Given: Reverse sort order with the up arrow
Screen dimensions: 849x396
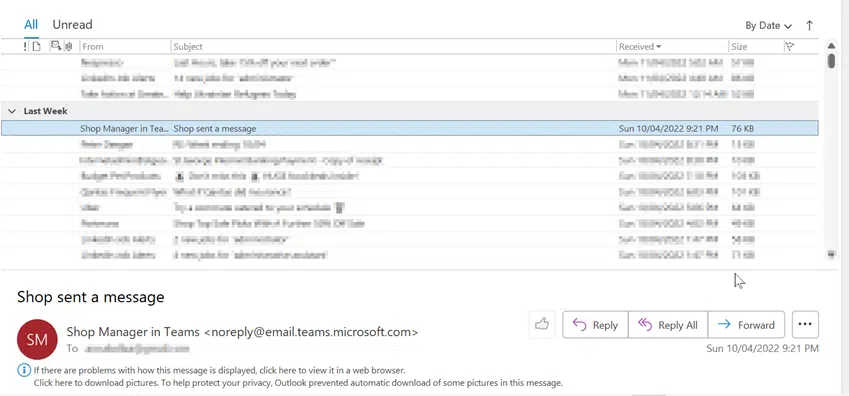Looking at the screenshot, I should click(809, 25).
